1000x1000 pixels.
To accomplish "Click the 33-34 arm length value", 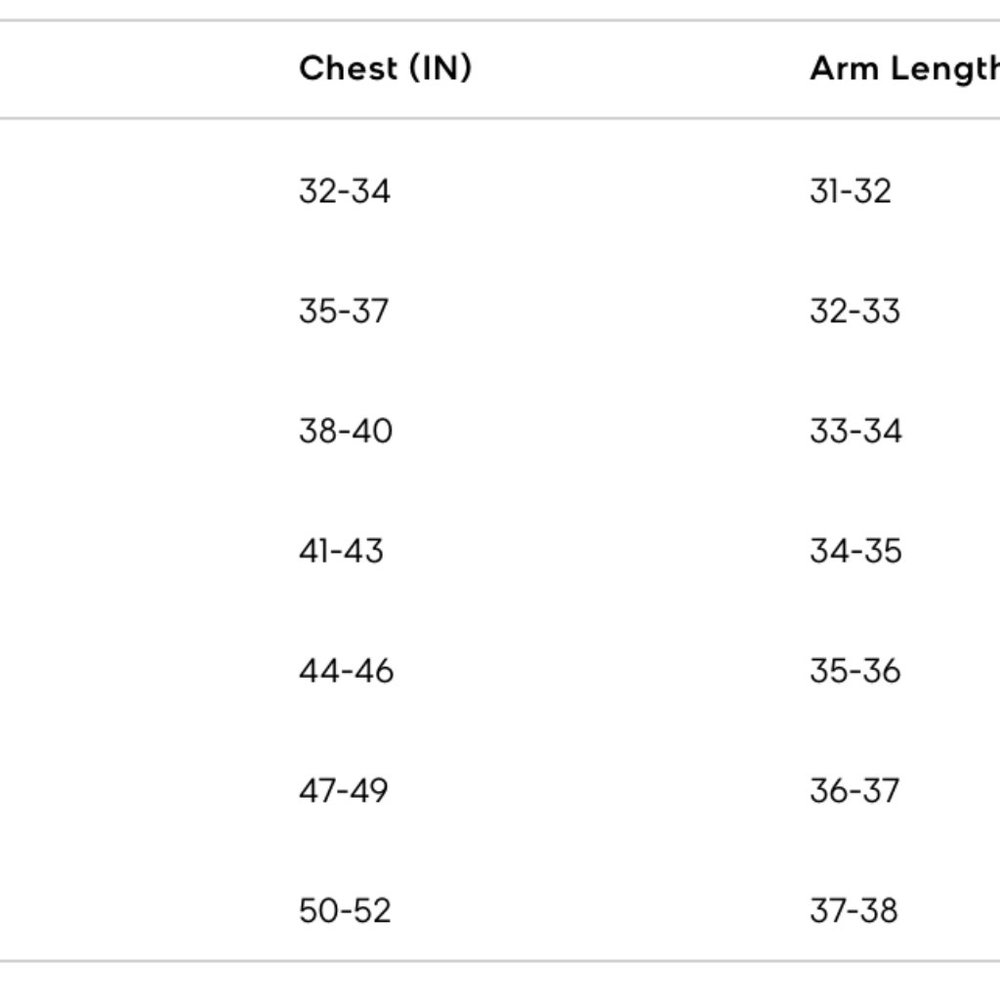I will [x=856, y=431].
